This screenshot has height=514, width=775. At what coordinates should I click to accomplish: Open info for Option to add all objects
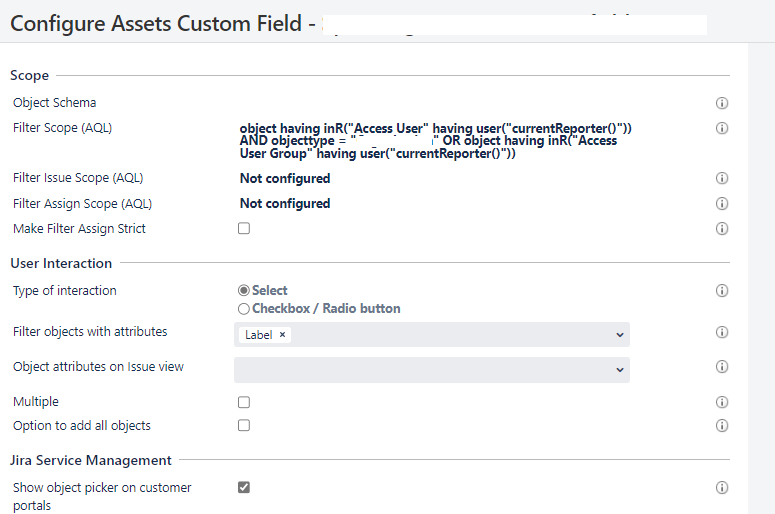(722, 426)
